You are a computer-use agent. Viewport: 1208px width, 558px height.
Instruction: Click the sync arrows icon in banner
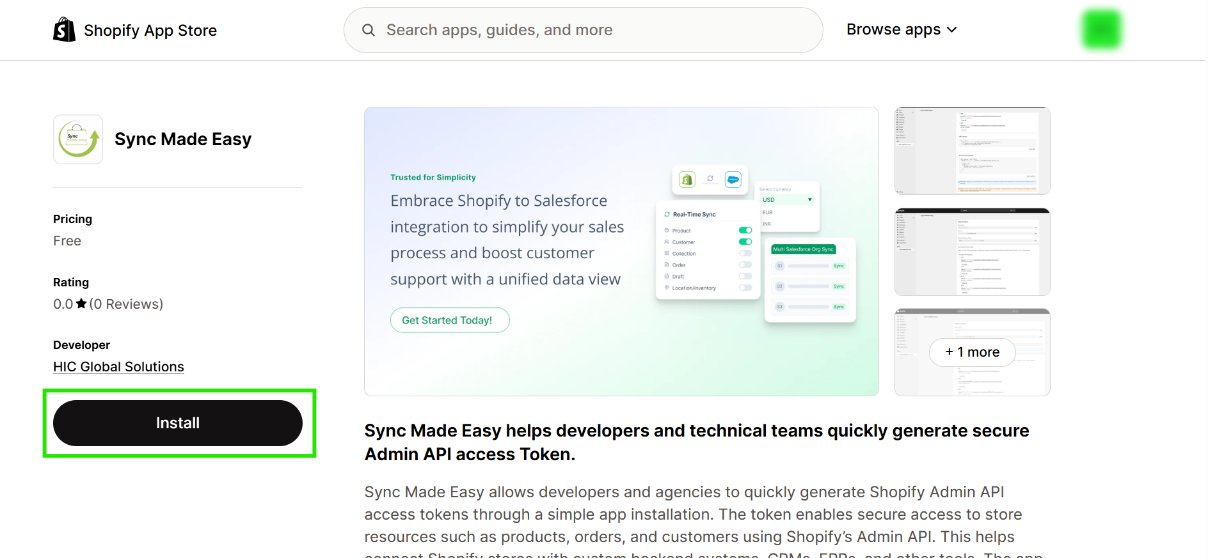[x=710, y=179]
